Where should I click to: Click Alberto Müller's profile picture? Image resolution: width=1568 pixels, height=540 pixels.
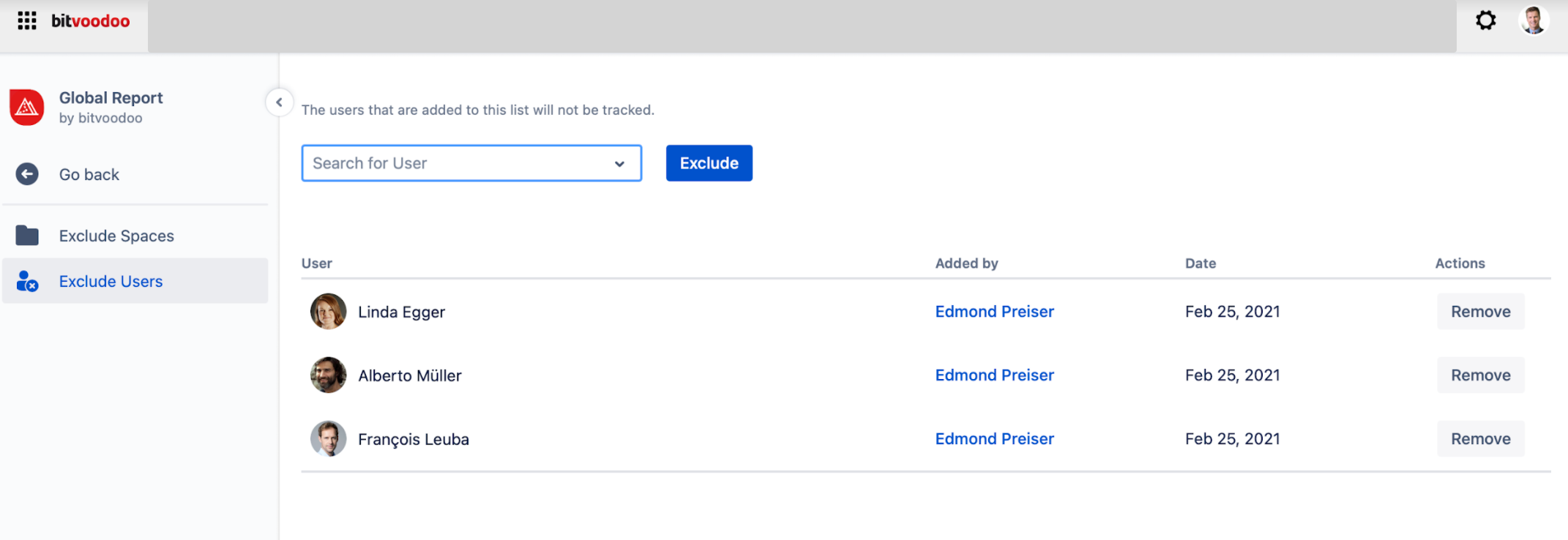[x=328, y=375]
